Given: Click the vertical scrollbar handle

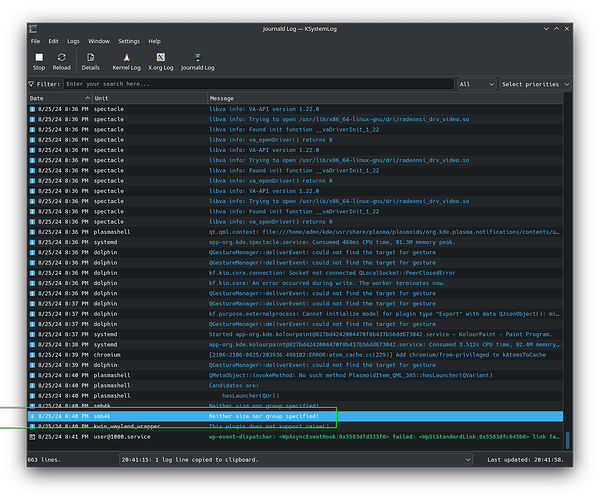Looking at the screenshot, I should click(x=567, y=440).
